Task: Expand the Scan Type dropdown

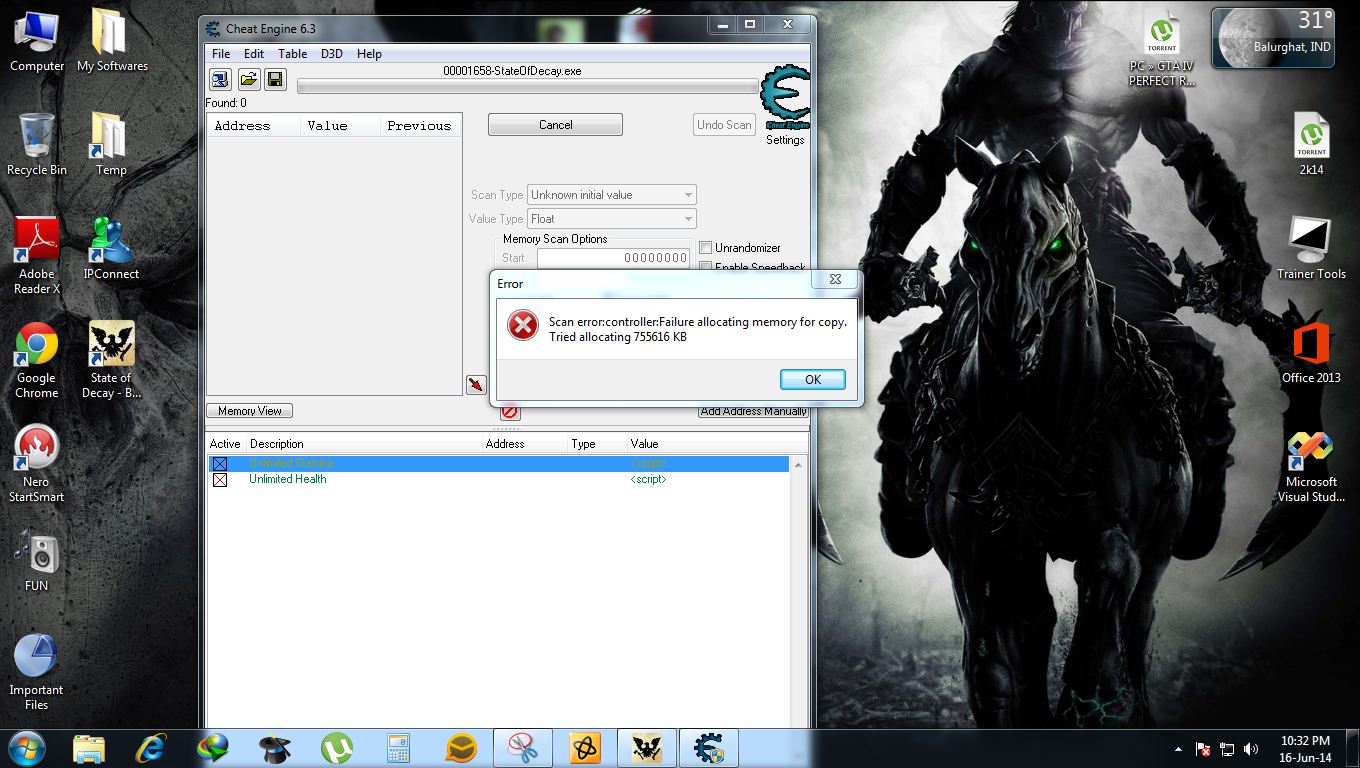Action: point(611,195)
